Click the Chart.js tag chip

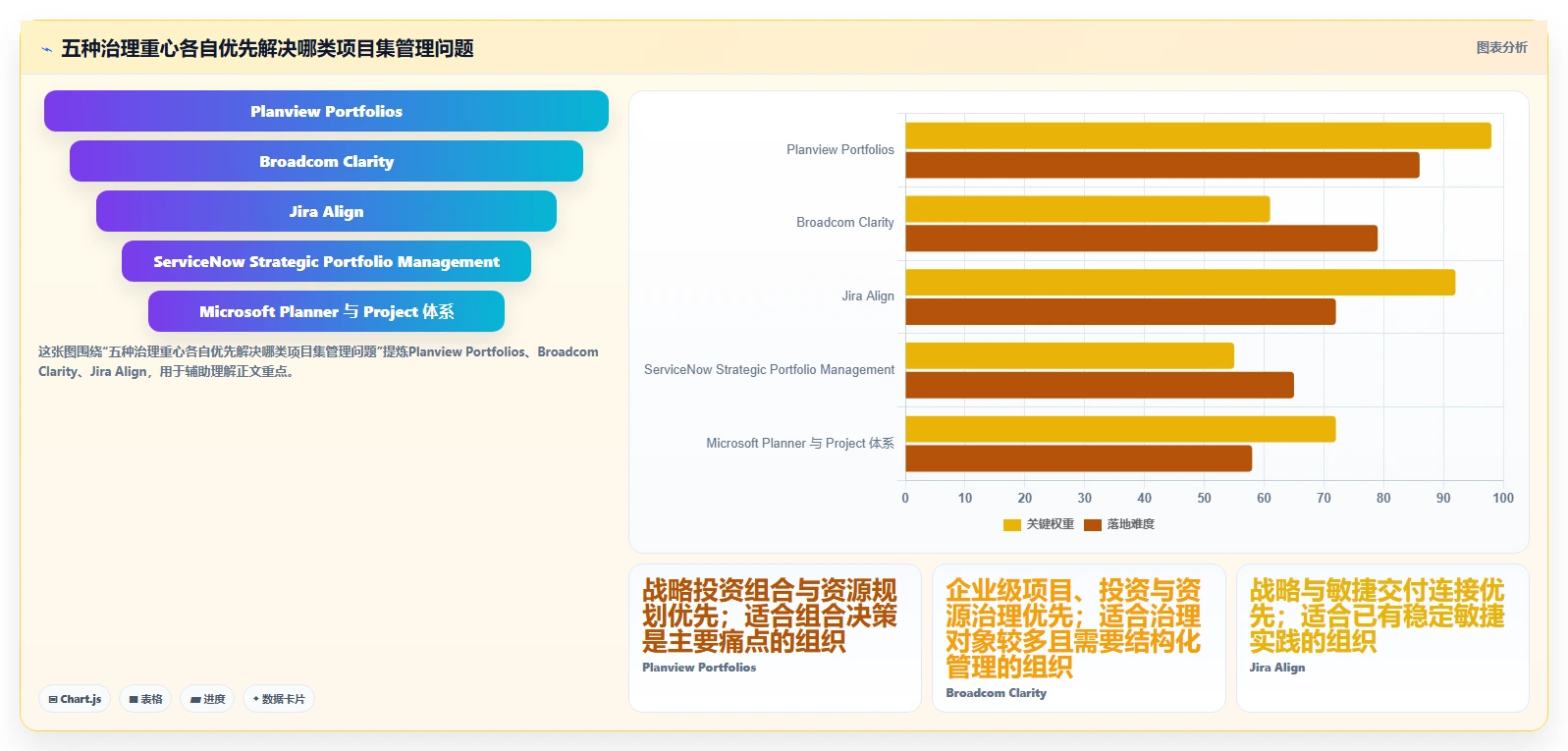click(x=75, y=699)
